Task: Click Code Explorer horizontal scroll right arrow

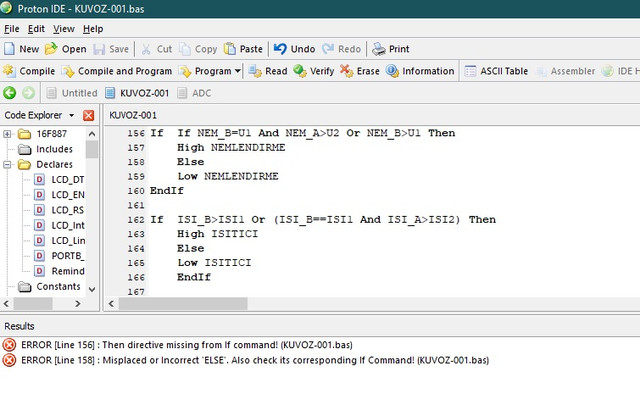Action: (x=78, y=304)
